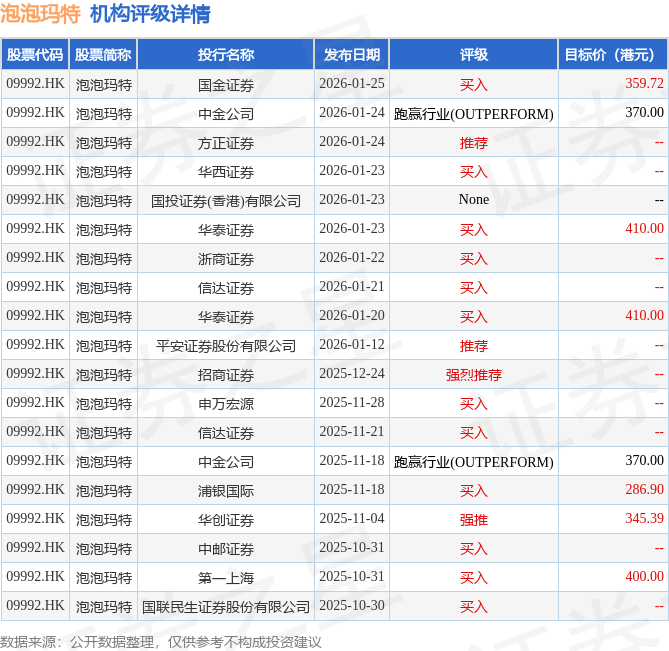Click date 2026-01-25

[352, 83]
